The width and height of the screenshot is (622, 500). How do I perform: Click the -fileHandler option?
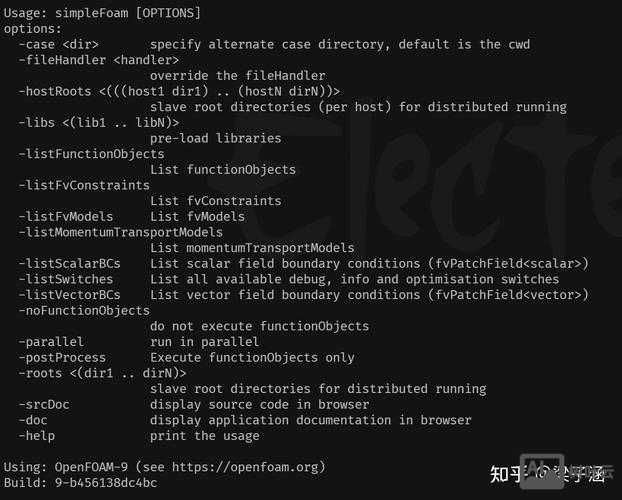(60, 60)
